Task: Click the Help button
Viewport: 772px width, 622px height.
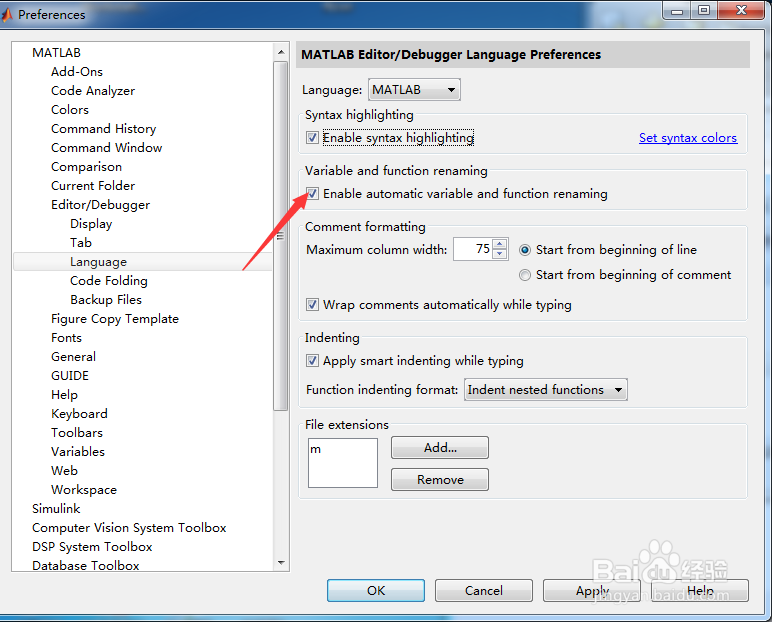Action: coord(700,590)
